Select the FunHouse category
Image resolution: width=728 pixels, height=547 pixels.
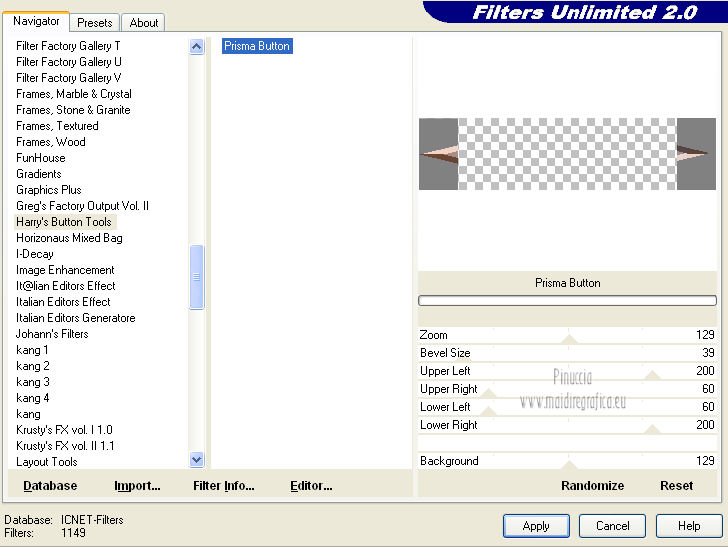click(x=41, y=158)
